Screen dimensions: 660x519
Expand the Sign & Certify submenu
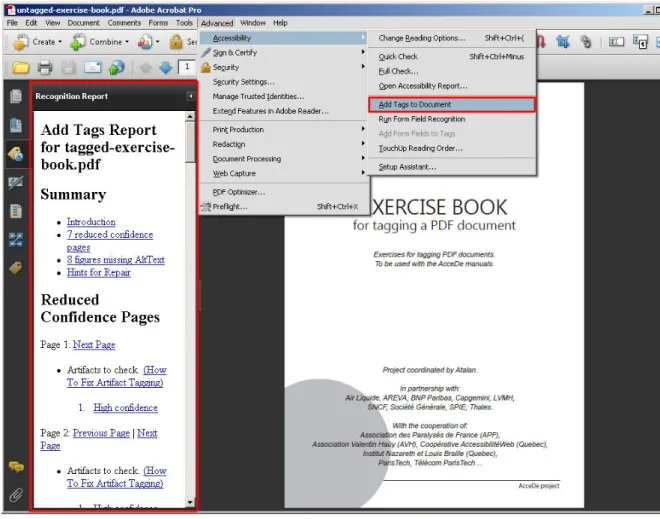point(363,52)
